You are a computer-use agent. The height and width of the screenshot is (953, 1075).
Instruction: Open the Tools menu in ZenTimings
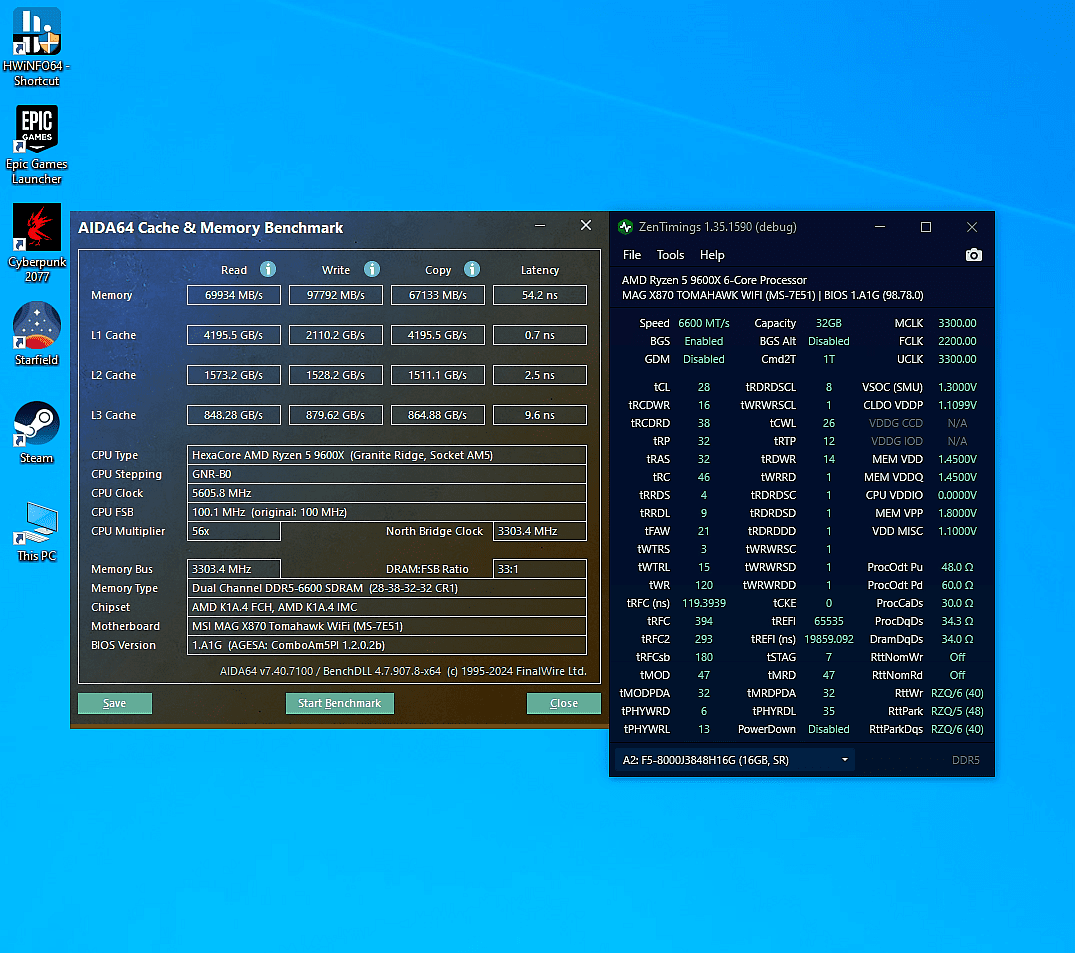tap(670, 255)
